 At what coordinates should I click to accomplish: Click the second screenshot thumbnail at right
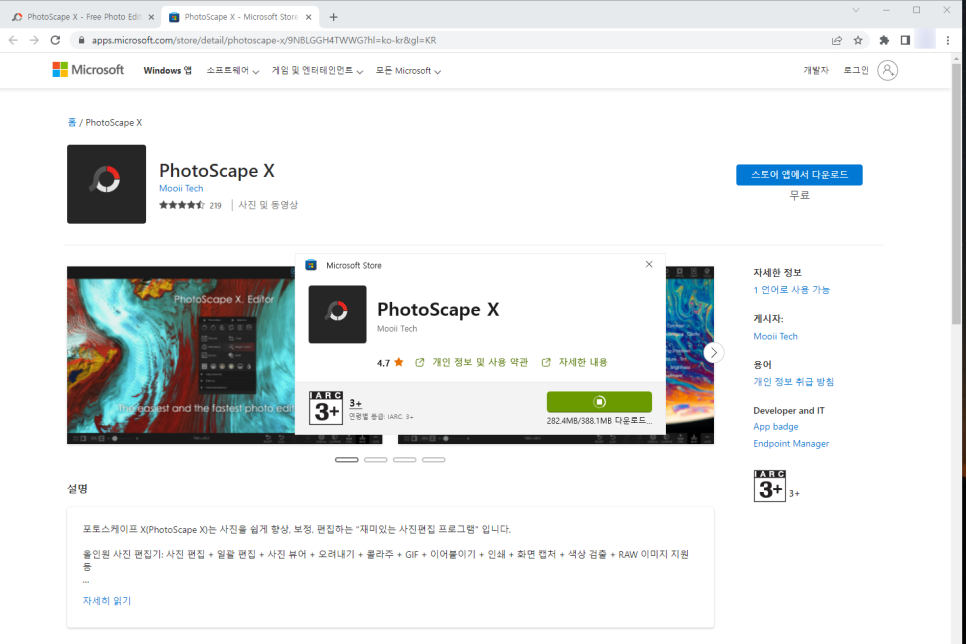pos(689,355)
